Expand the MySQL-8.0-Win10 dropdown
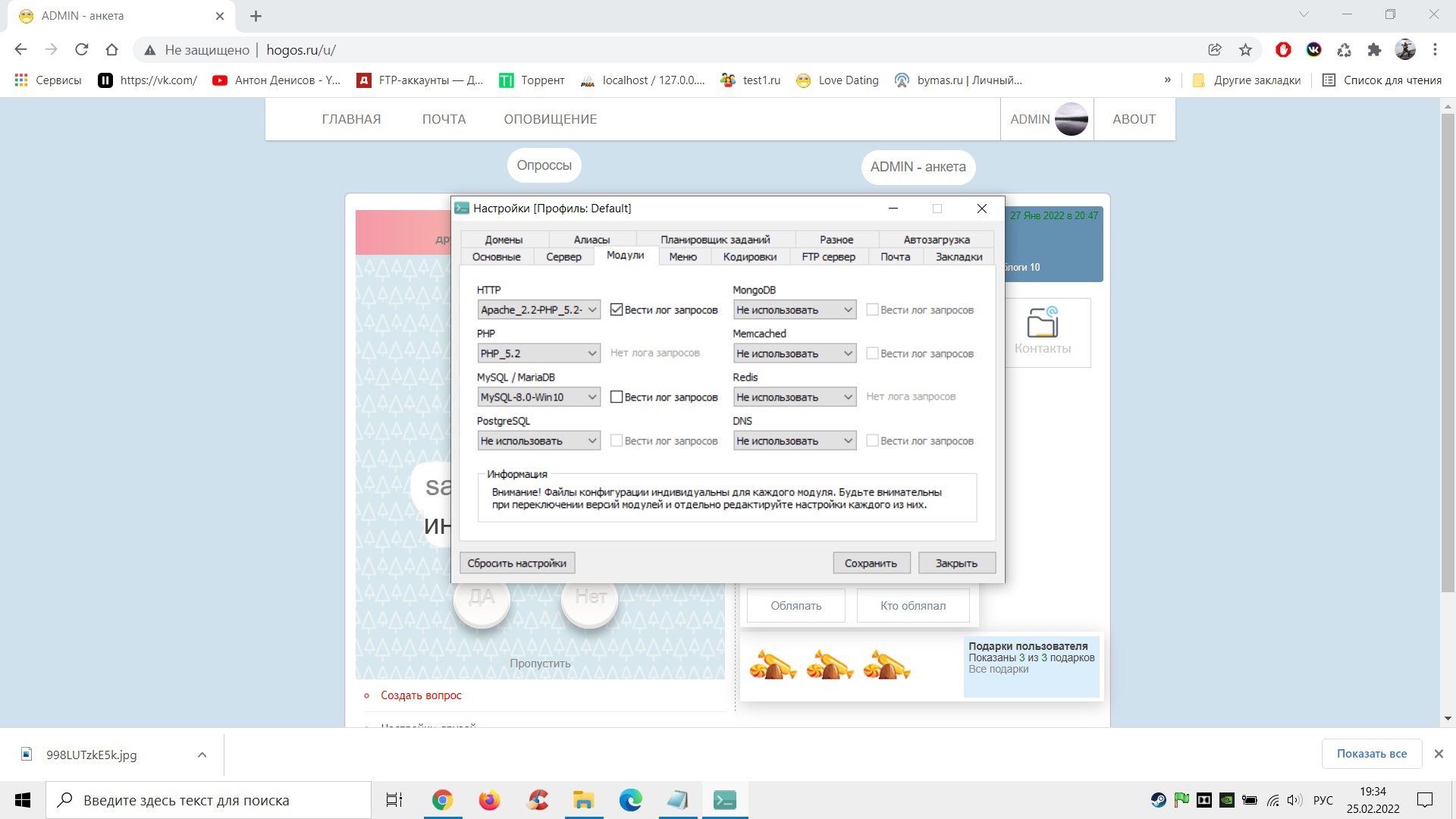Image resolution: width=1456 pixels, height=819 pixels. (538, 397)
